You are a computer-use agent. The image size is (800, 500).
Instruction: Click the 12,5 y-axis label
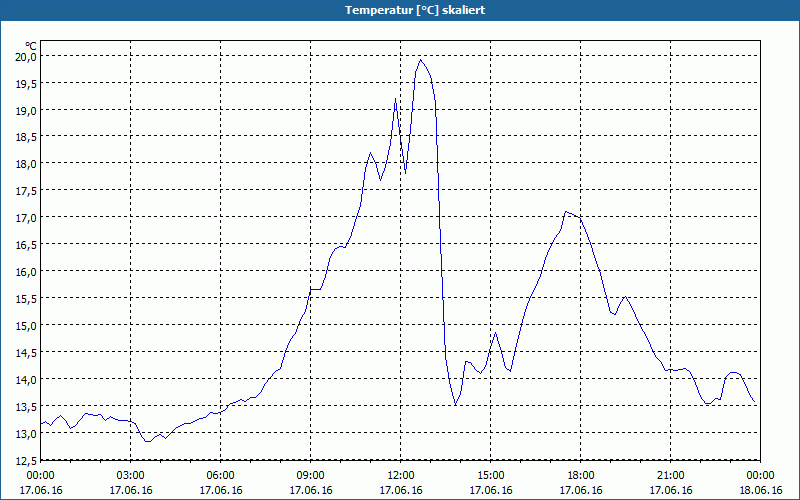point(24,461)
